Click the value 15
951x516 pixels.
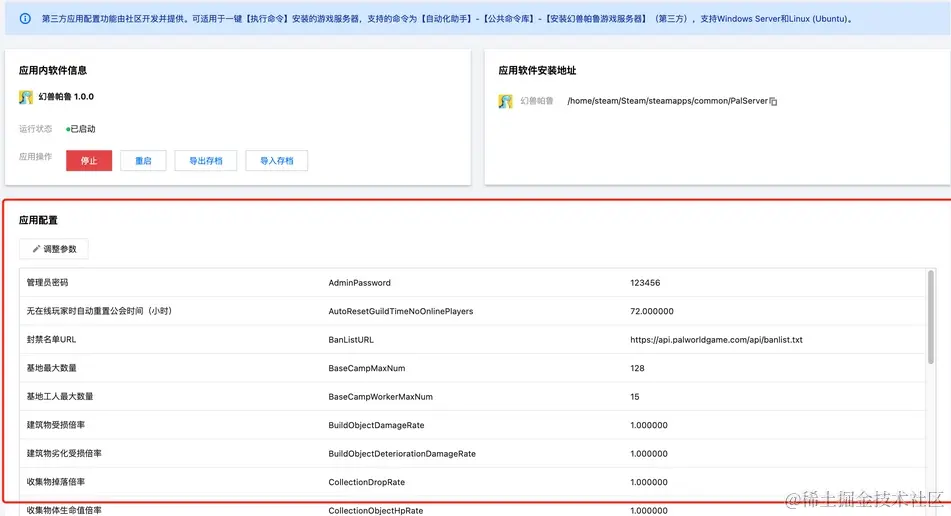[635, 397]
